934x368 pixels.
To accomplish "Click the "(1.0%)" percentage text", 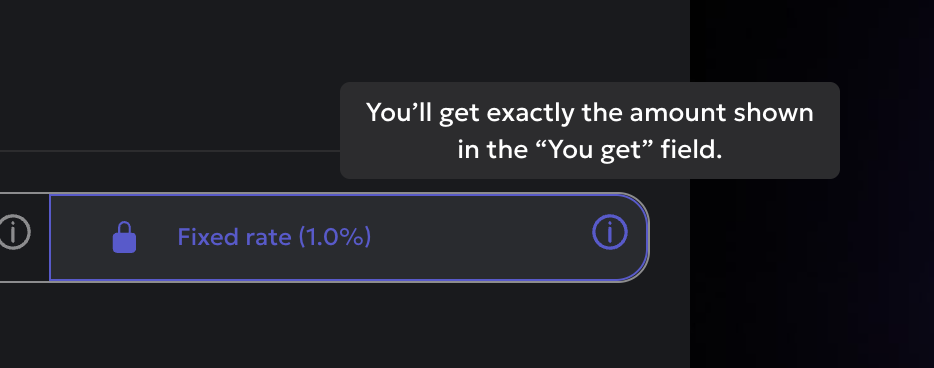I will pos(334,237).
